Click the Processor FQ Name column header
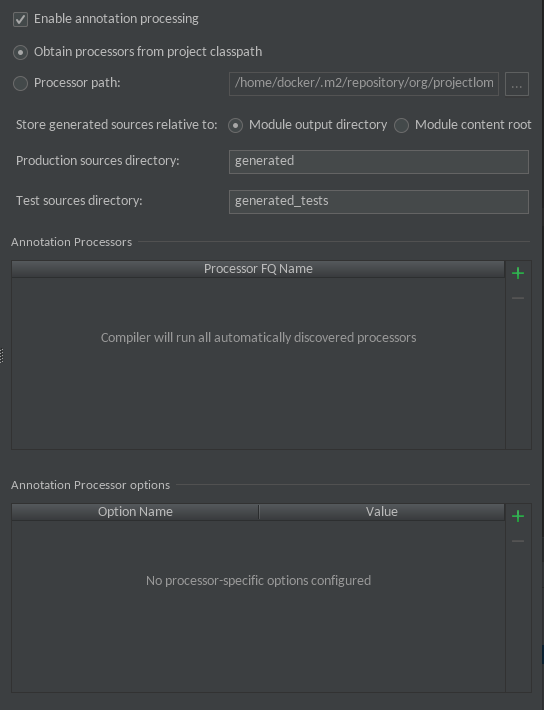The image size is (544, 710). click(x=258, y=269)
